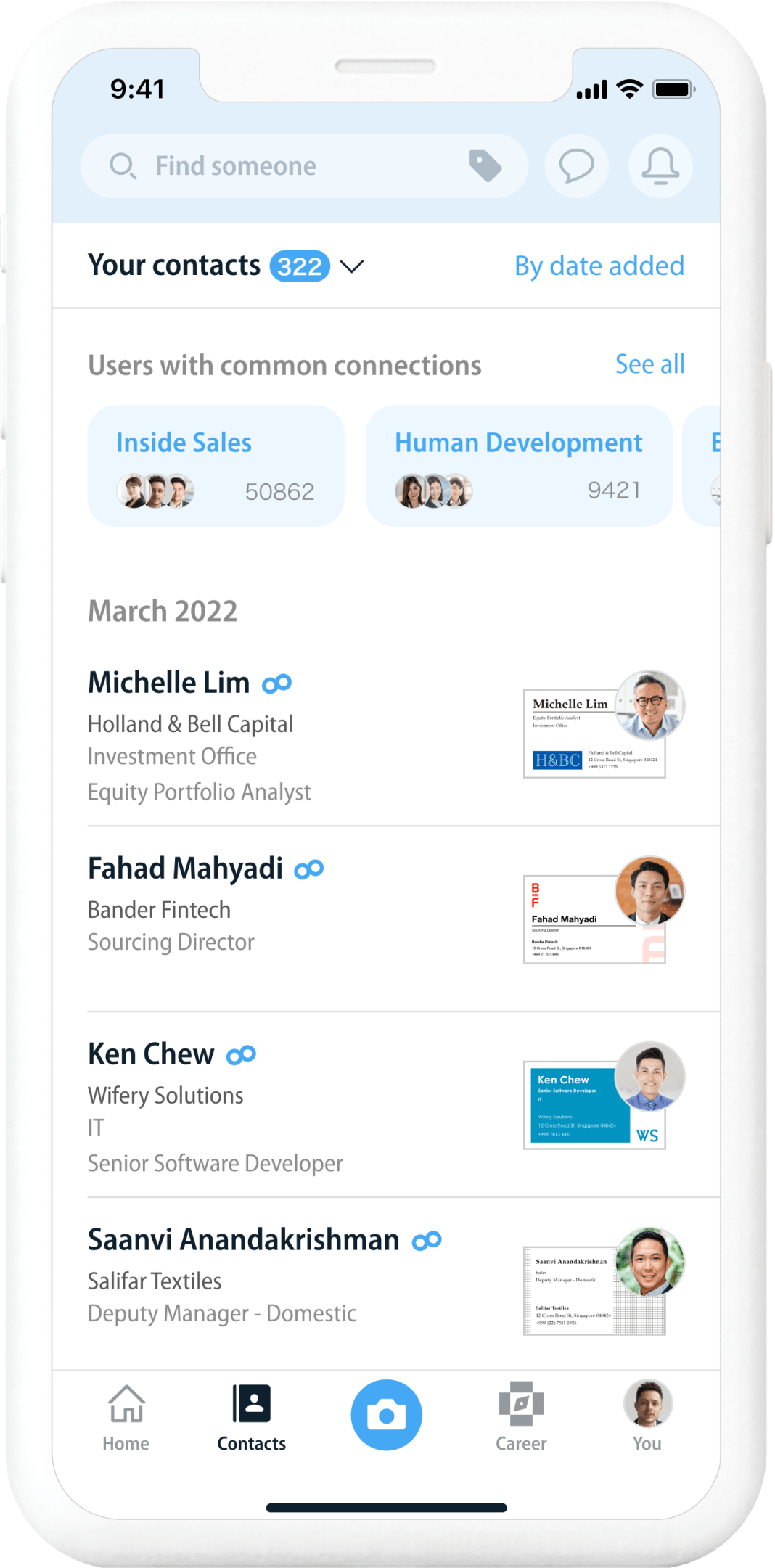The height and width of the screenshot is (1568, 775).
Task: Open the Human Development group card
Action: pos(519,466)
